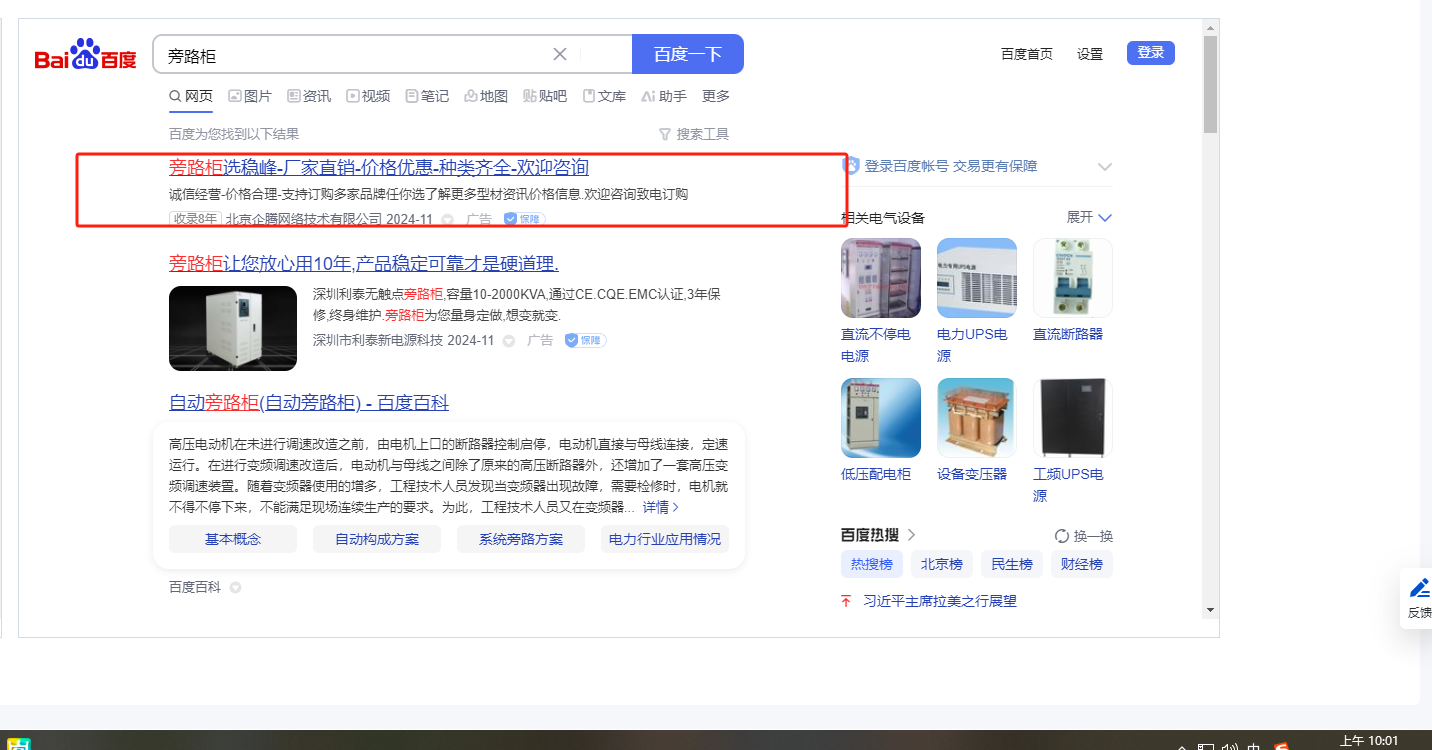Open dropdown arrow beside 北京企腾 ad source
The height and width of the screenshot is (750, 1432).
pyautogui.click(x=448, y=219)
